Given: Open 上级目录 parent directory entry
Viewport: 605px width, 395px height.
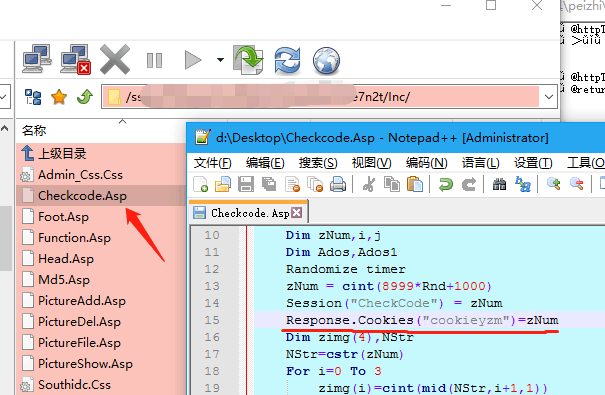Looking at the screenshot, I should point(54,154).
